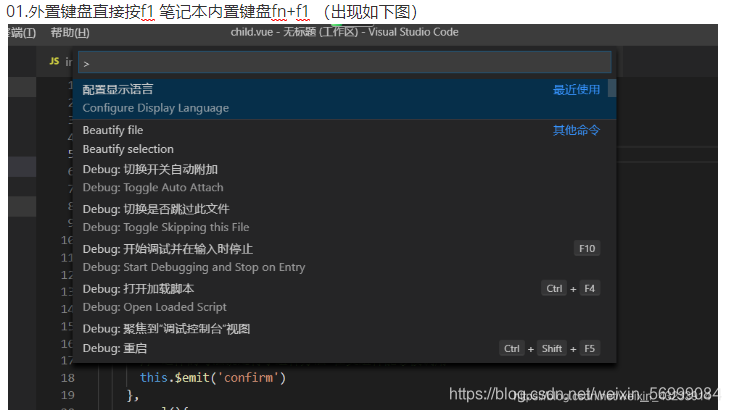Select the Configure Display Language command

pos(345,99)
